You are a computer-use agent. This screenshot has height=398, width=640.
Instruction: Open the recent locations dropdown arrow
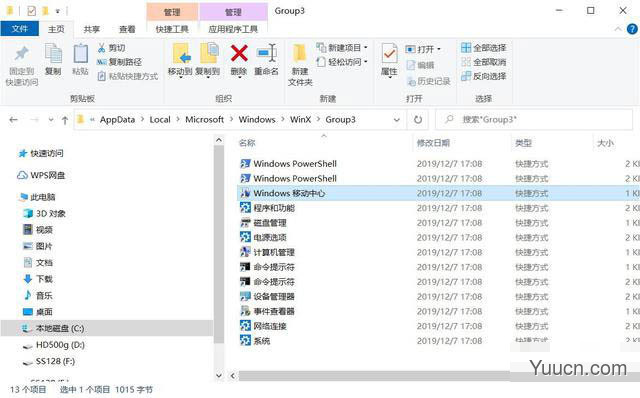[x=51, y=120]
